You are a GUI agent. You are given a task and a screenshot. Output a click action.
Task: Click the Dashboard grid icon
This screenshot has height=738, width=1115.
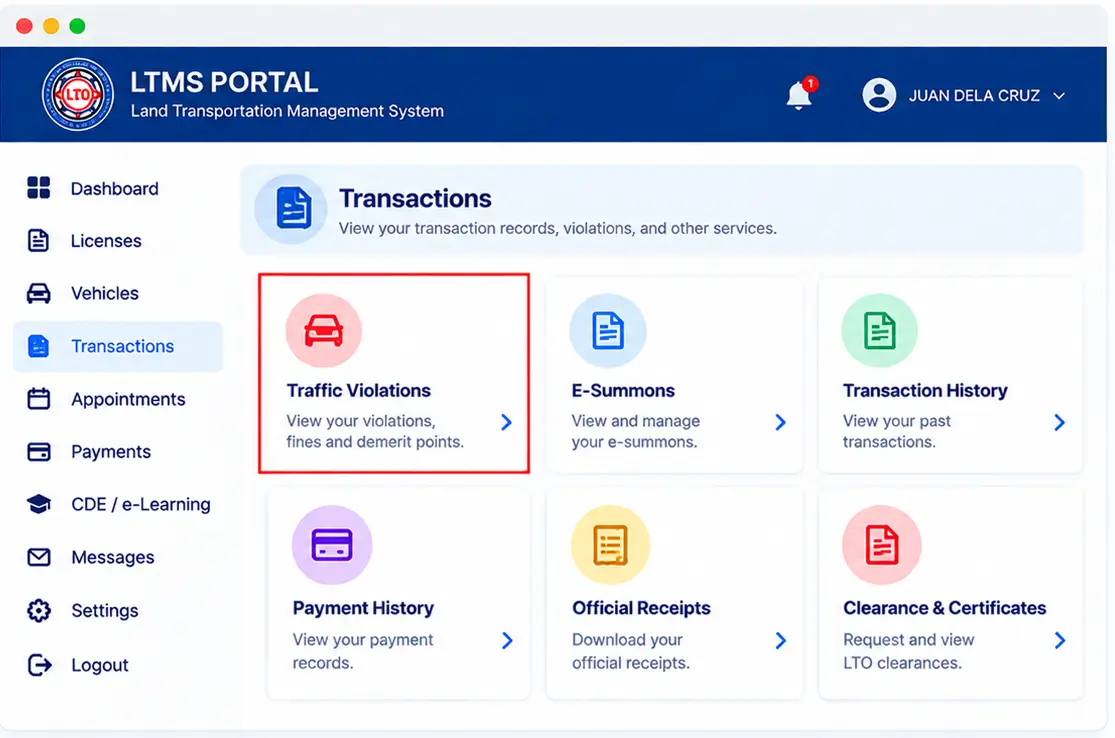38,188
